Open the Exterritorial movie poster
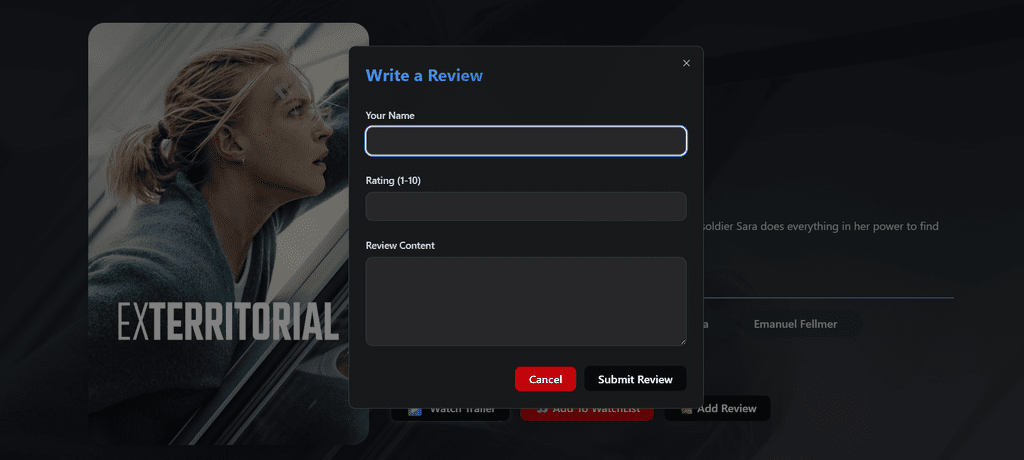This screenshot has width=1024, height=460. [229, 234]
